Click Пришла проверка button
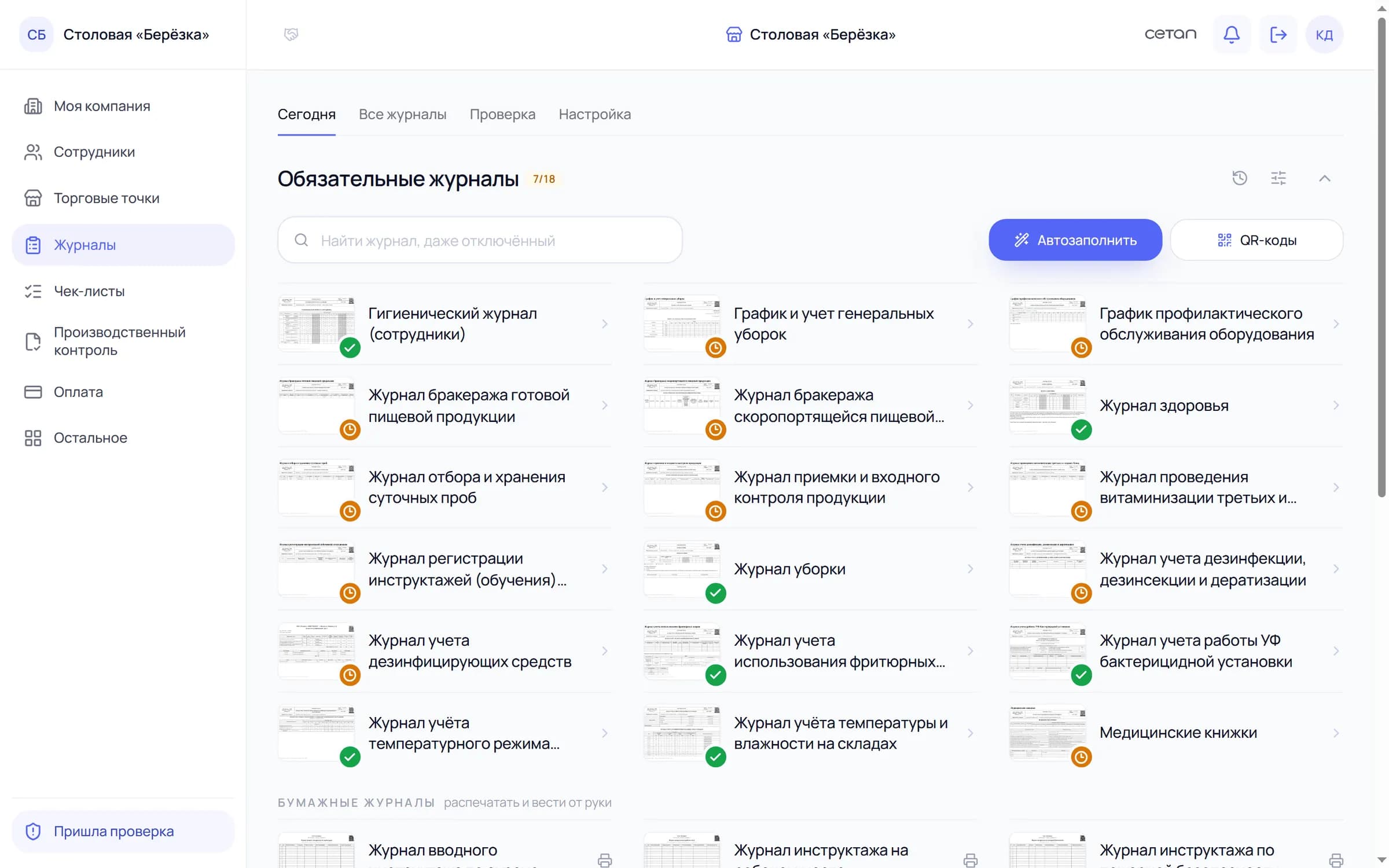This screenshot has height=868, width=1389. [x=123, y=832]
